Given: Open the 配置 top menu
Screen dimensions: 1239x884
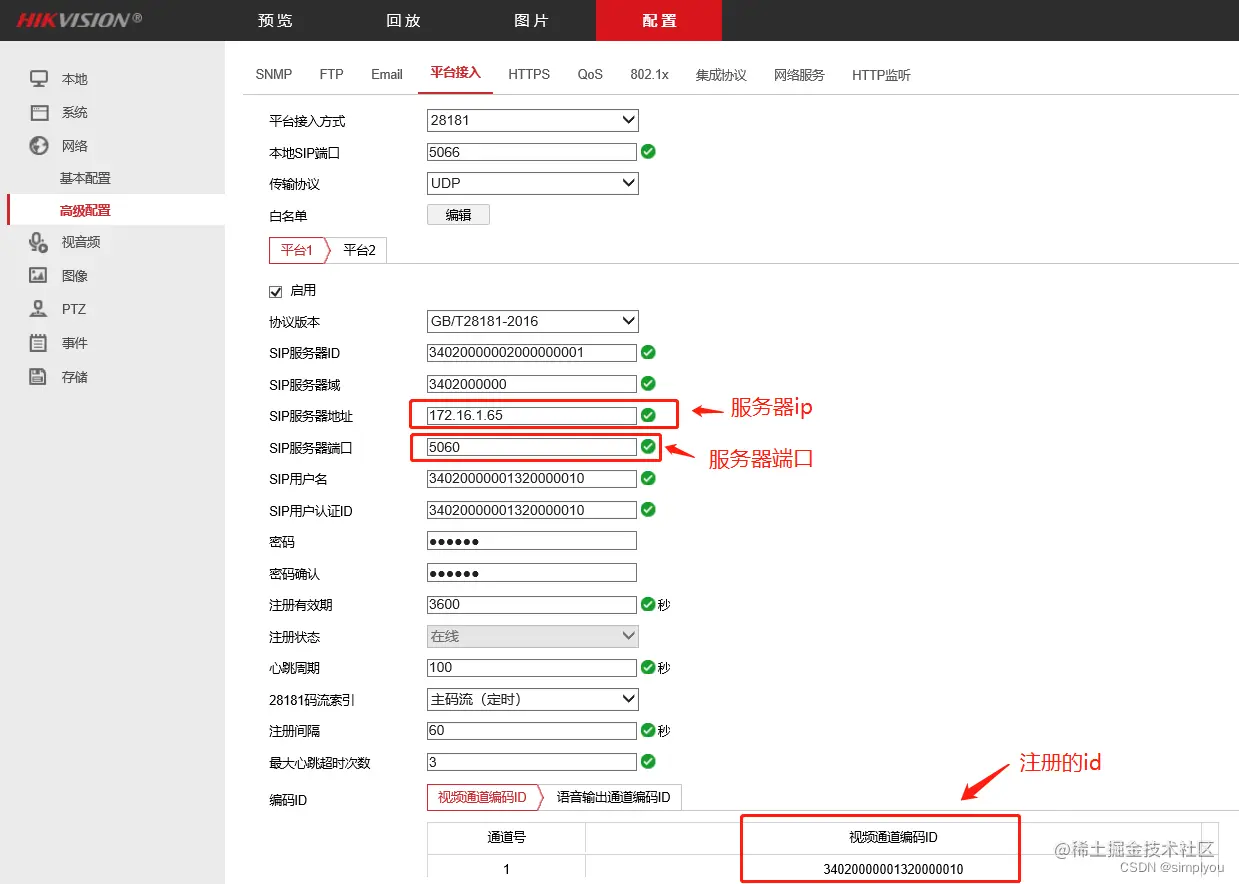Looking at the screenshot, I should point(659,20).
